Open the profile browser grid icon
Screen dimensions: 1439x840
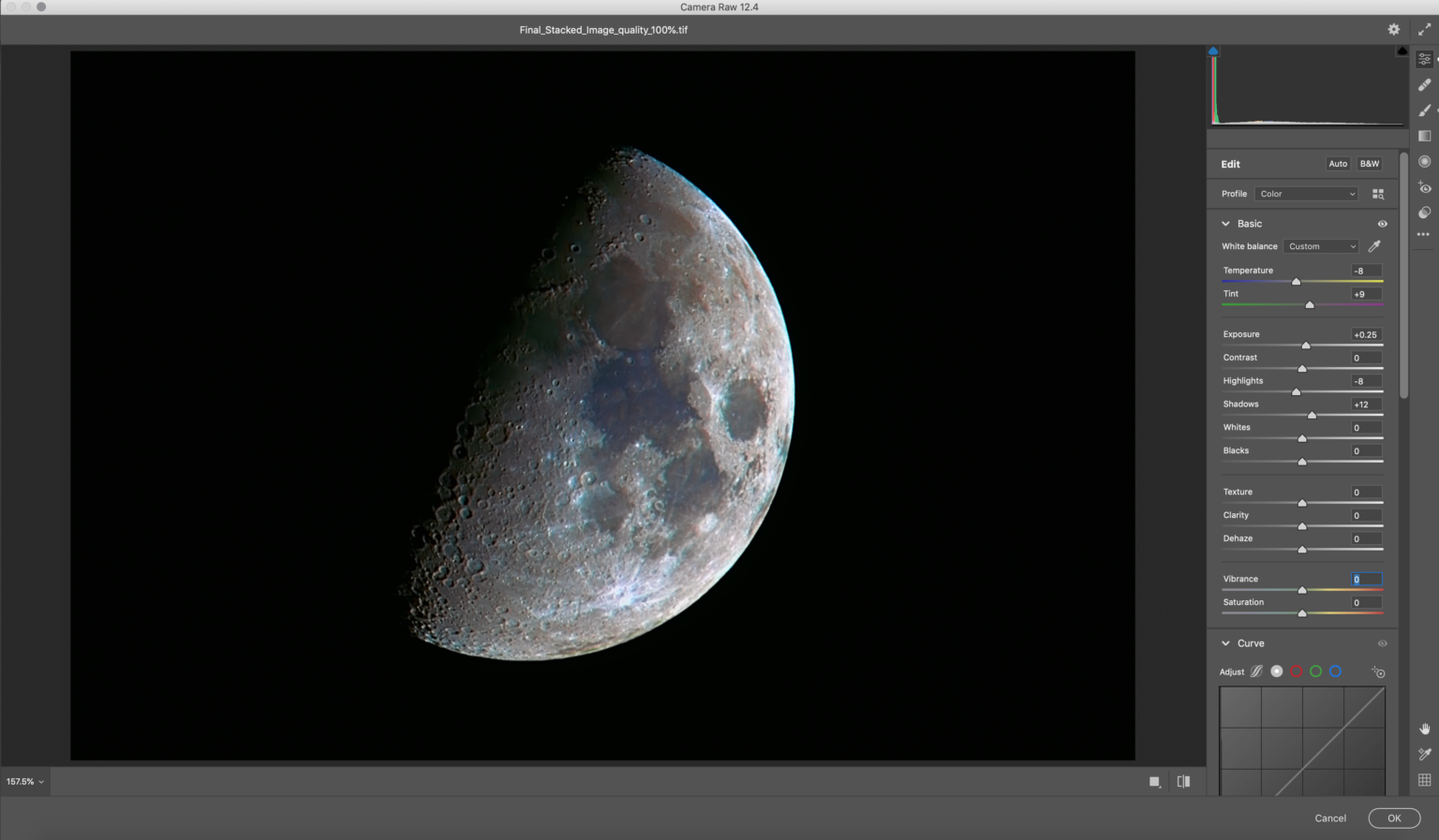point(1378,194)
